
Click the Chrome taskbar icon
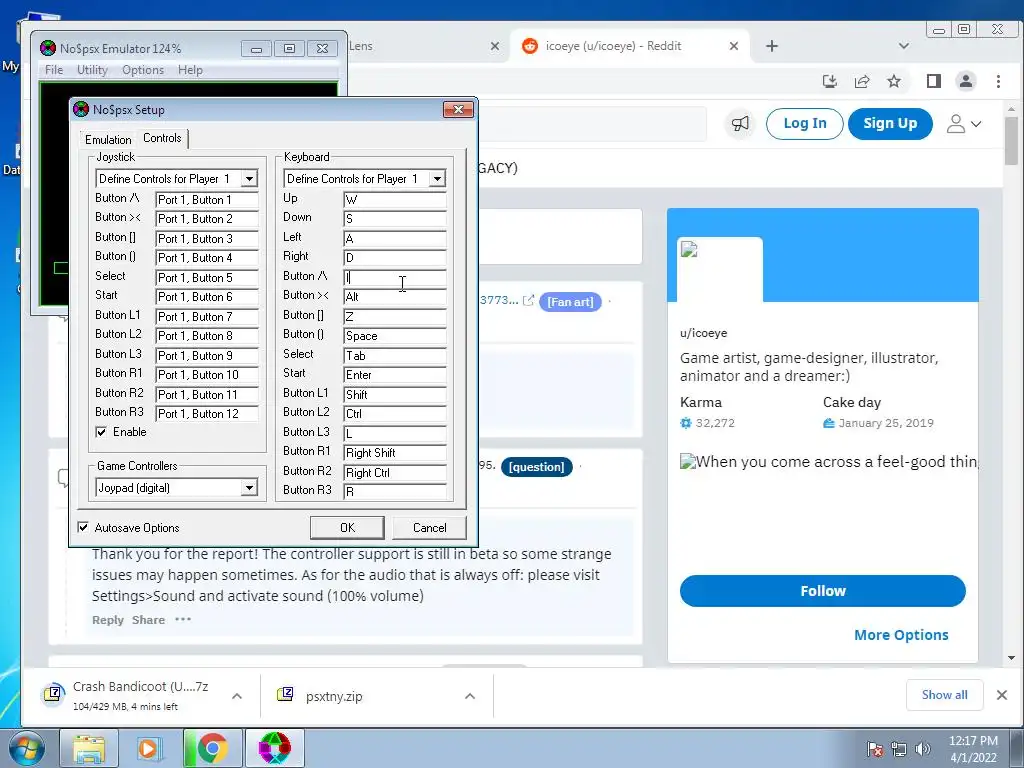point(212,748)
